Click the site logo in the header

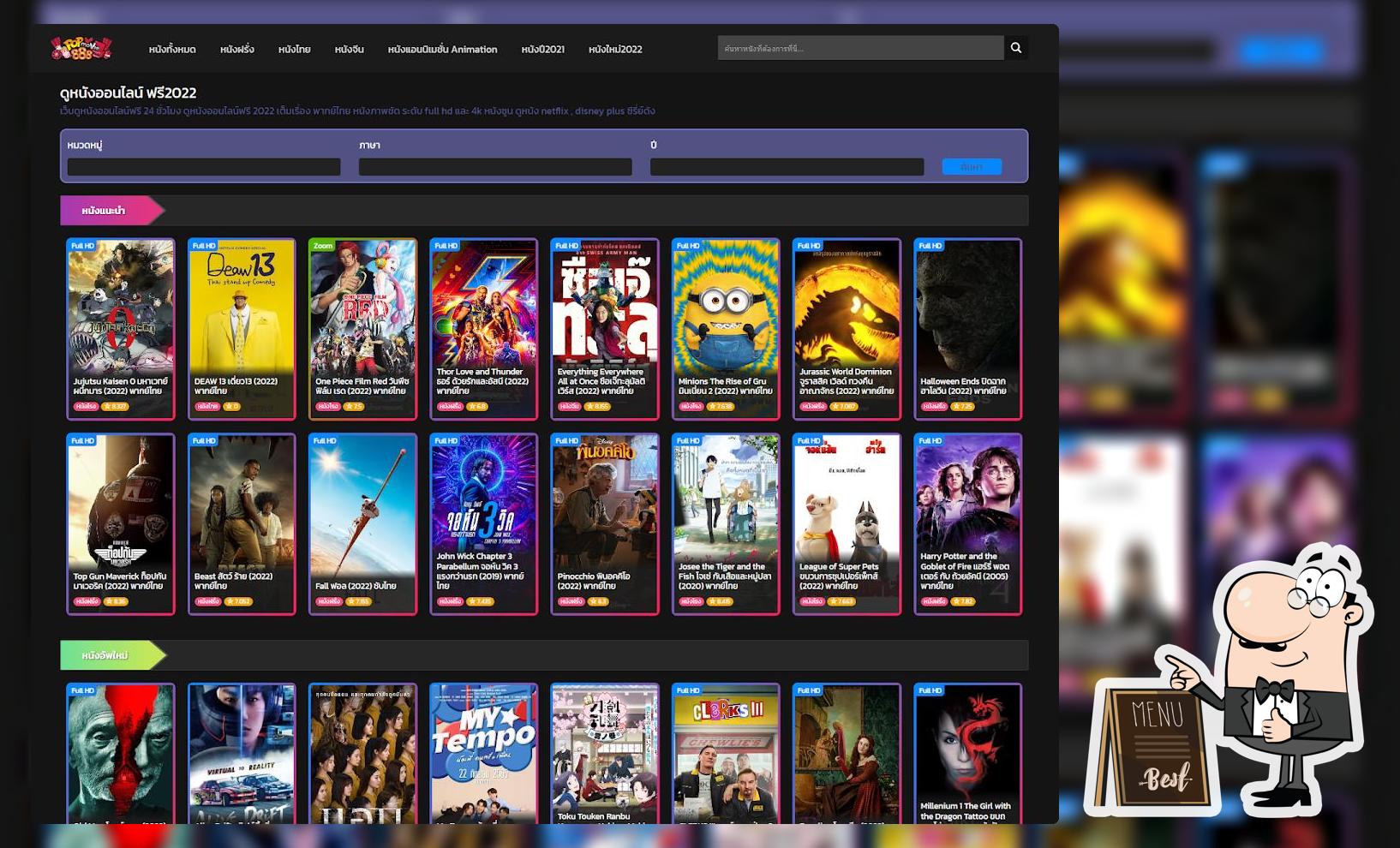pos(81,48)
